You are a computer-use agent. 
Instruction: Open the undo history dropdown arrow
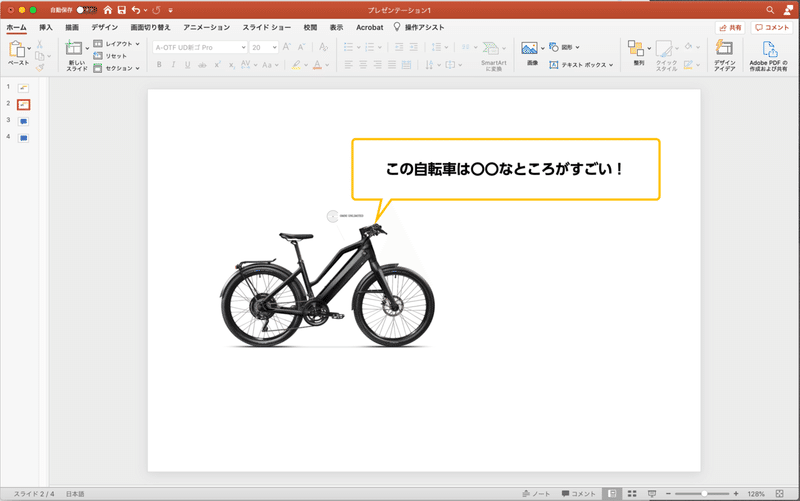point(145,10)
